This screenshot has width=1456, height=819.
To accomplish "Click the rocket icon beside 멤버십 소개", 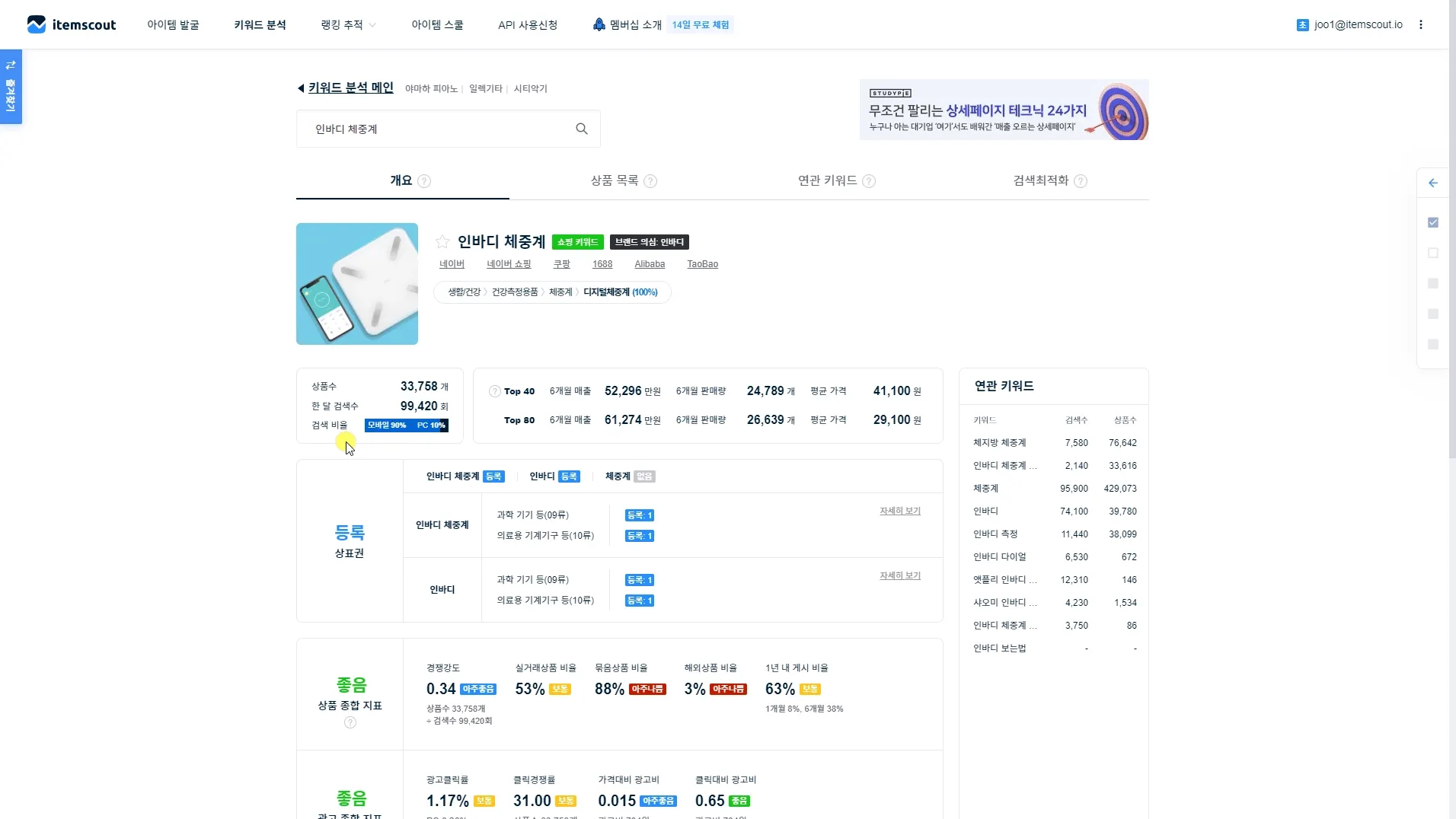I will (x=599, y=24).
